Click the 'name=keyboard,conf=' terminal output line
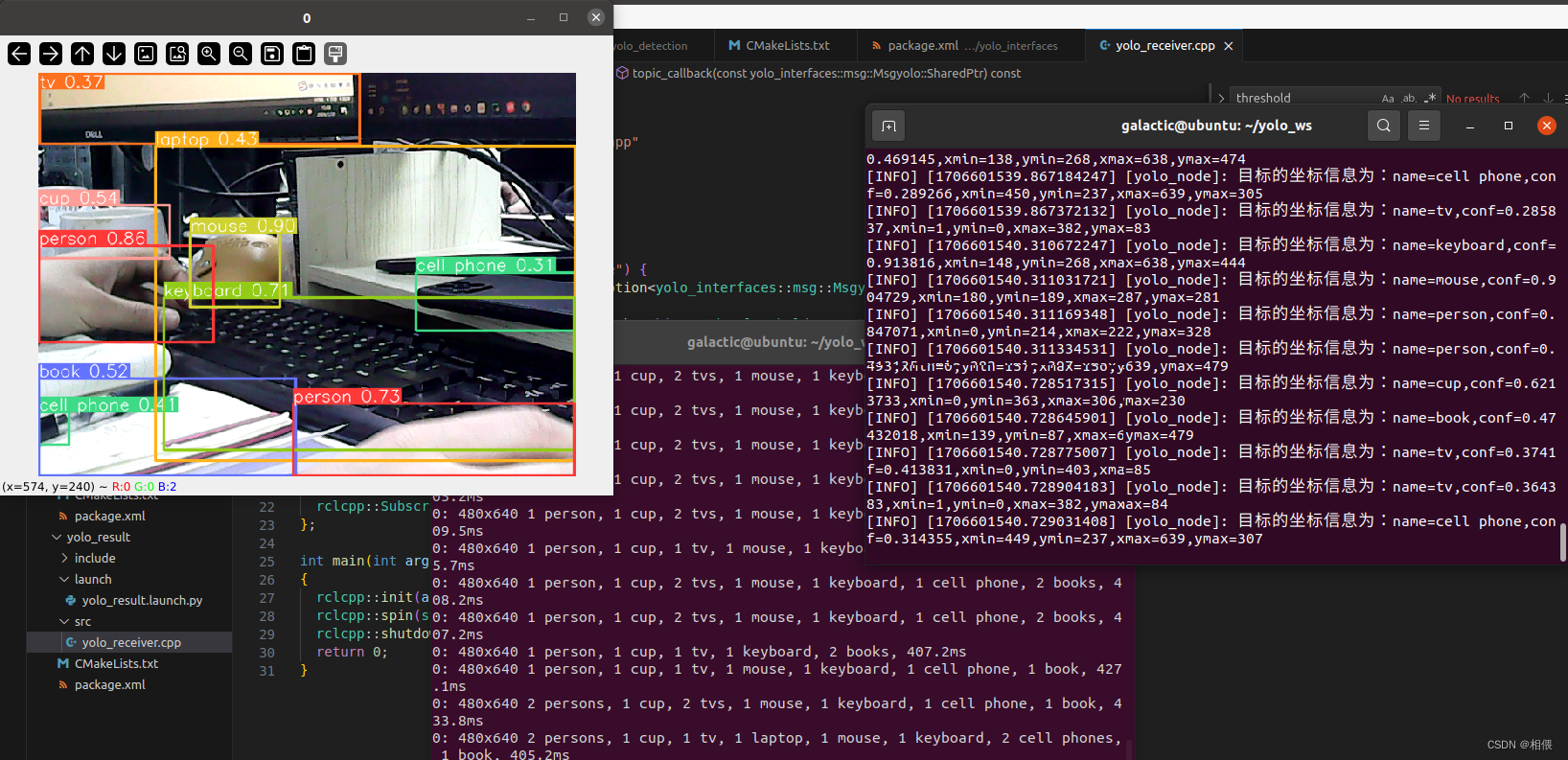This screenshot has height=760, width=1568. (x=1211, y=245)
